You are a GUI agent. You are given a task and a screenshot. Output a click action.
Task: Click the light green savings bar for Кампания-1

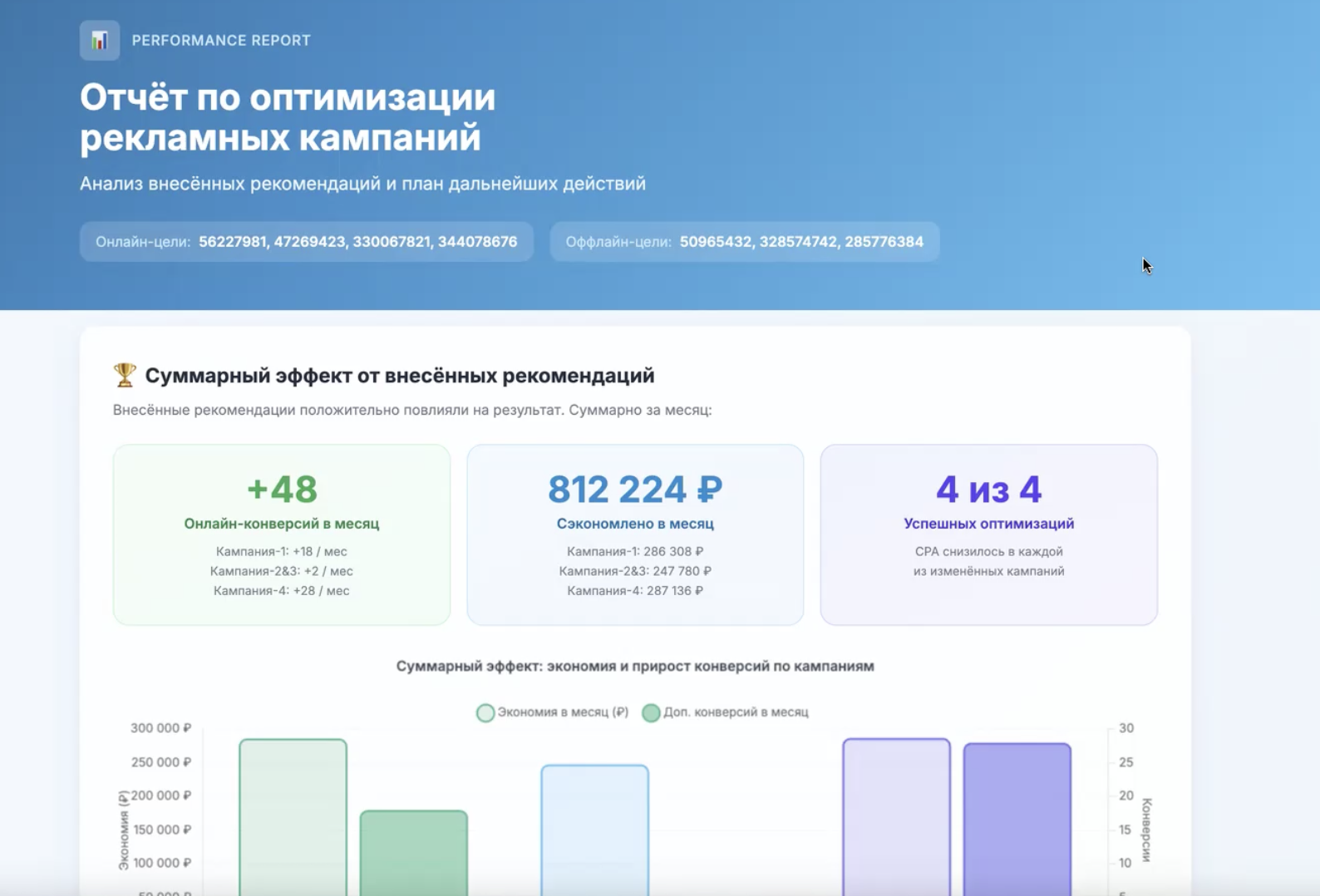tap(293, 817)
